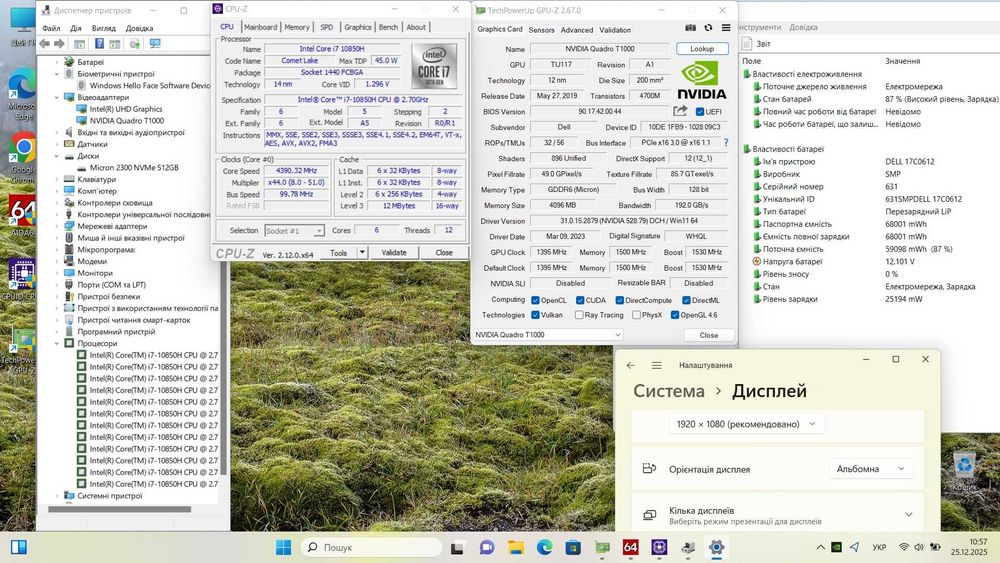Click the Пошук search box in the taskbar
This screenshot has width=1000, height=563.
371,547
